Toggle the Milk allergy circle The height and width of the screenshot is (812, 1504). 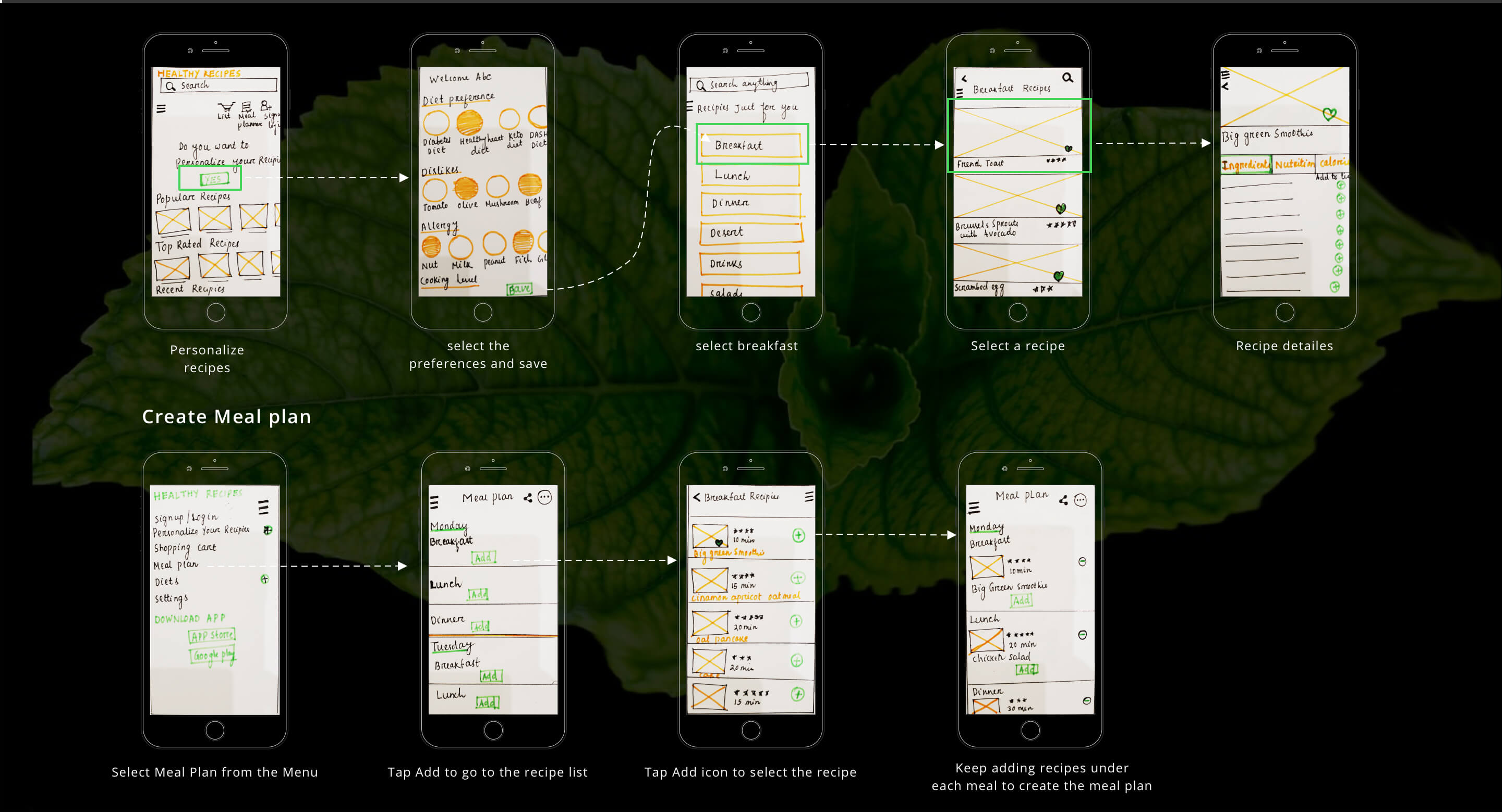[x=460, y=248]
